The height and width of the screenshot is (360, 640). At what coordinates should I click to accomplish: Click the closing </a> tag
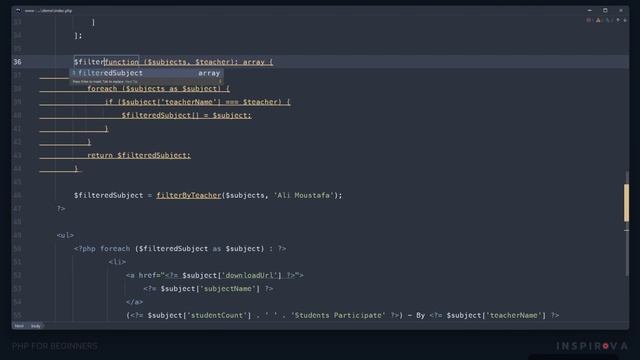pyautogui.click(x=134, y=302)
